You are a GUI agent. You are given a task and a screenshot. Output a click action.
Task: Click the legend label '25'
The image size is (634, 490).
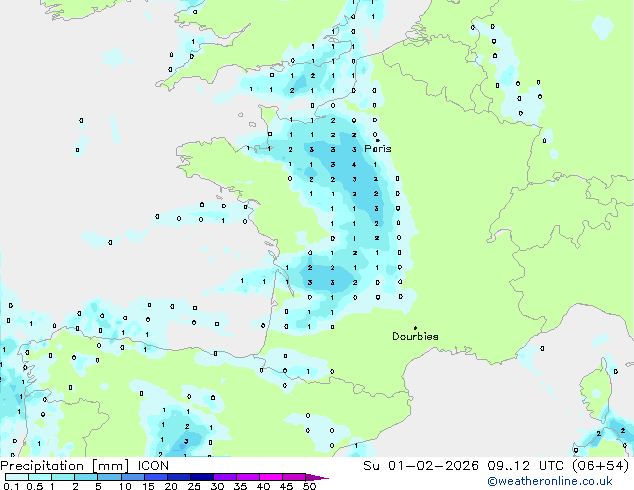pos(194,486)
